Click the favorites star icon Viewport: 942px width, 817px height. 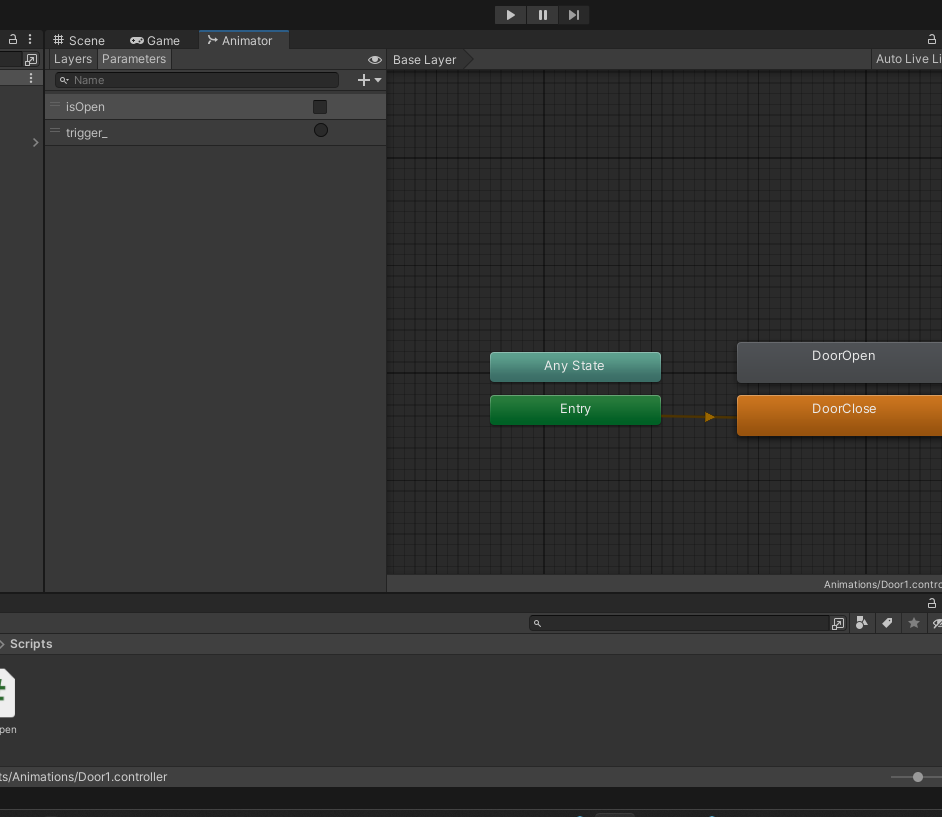tap(913, 623)
